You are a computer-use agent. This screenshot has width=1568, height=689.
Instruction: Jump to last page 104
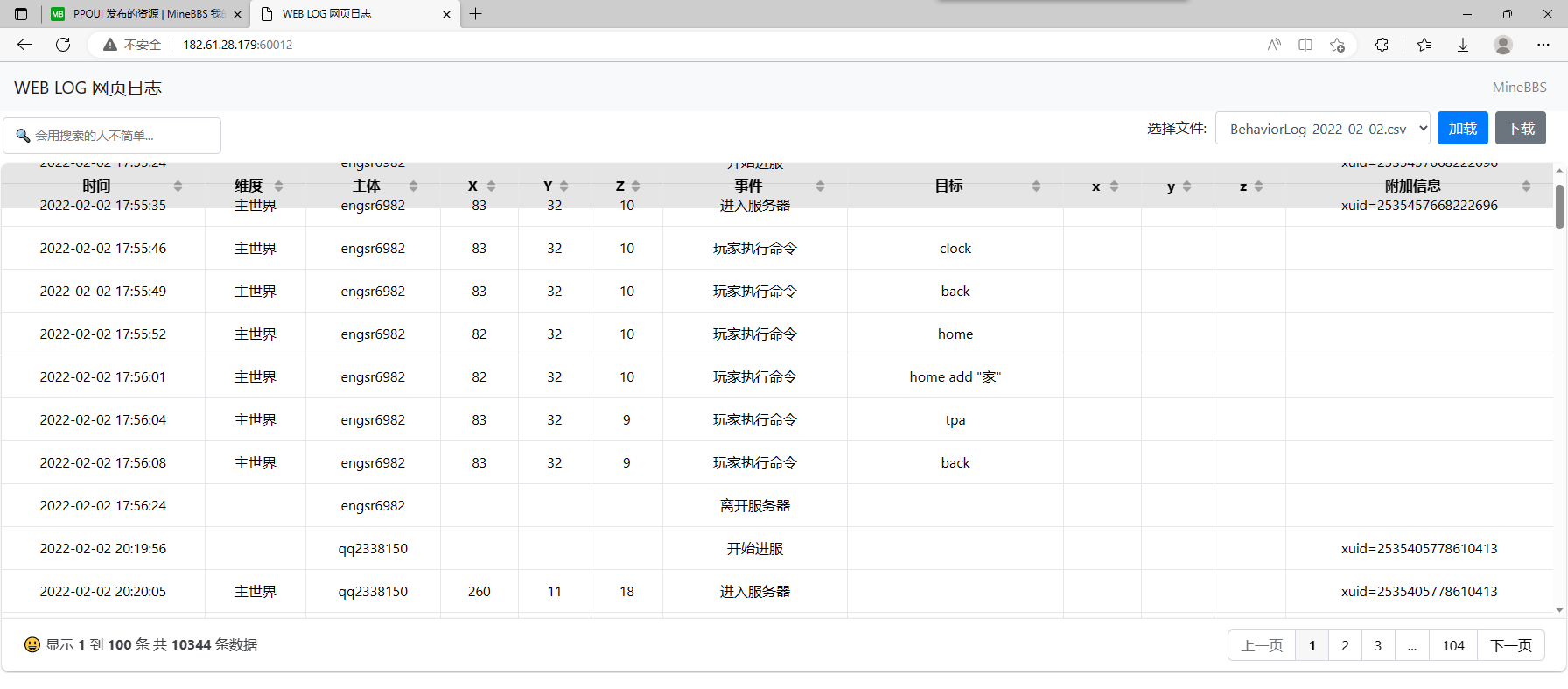(x=1453, y=645)
